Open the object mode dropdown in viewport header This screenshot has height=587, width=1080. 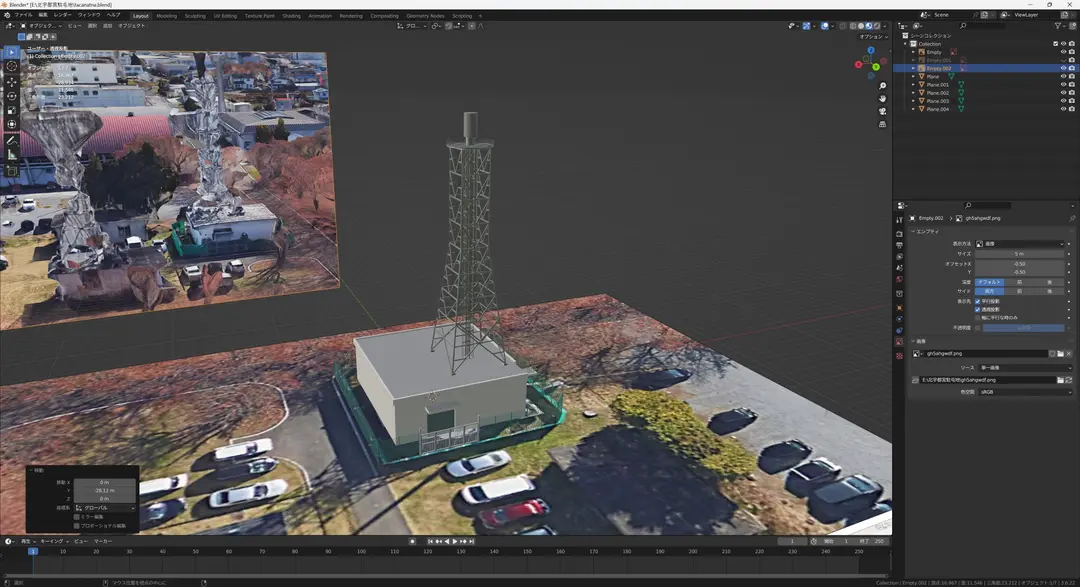(x=41, y=25)
